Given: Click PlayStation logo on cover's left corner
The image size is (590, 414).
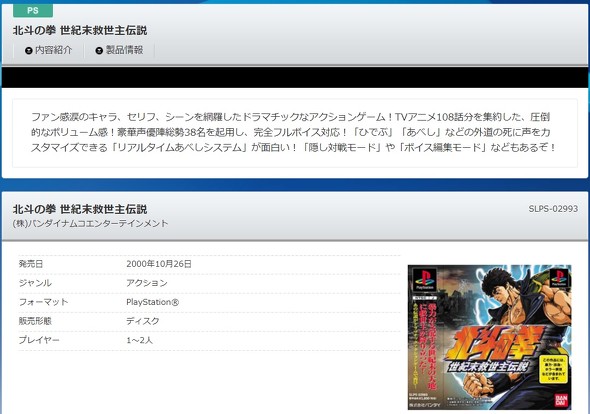Looking at the screenshot, I should [x=424, y=279].
